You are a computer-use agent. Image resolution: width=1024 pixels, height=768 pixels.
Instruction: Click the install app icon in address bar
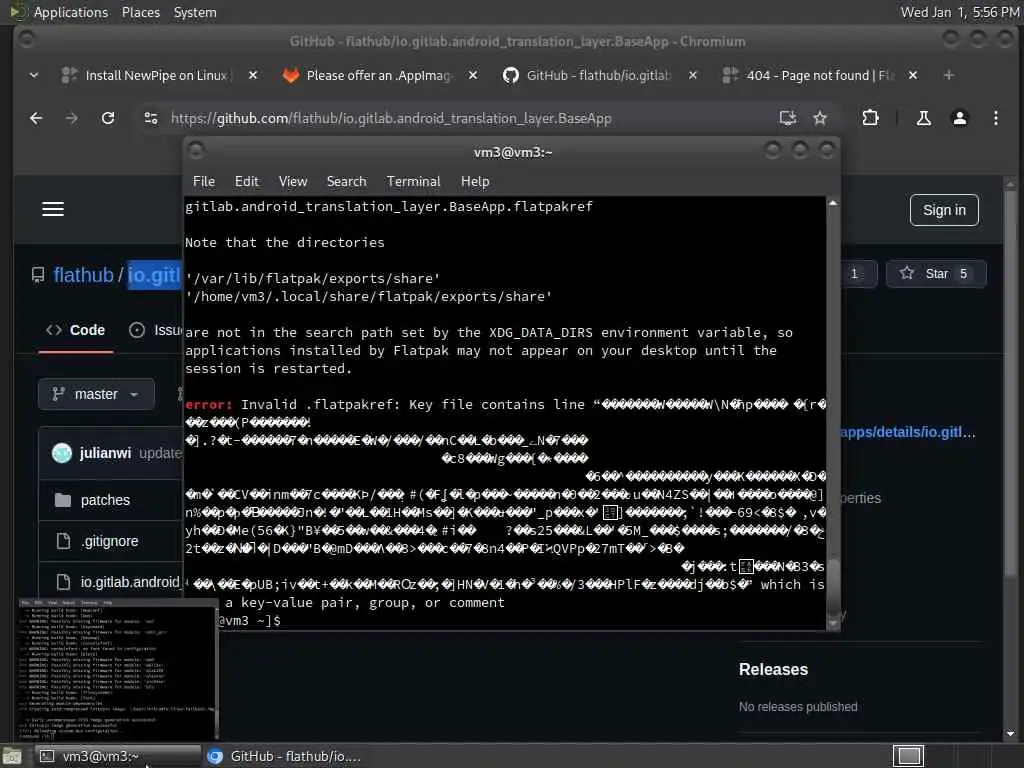(788, 118)
